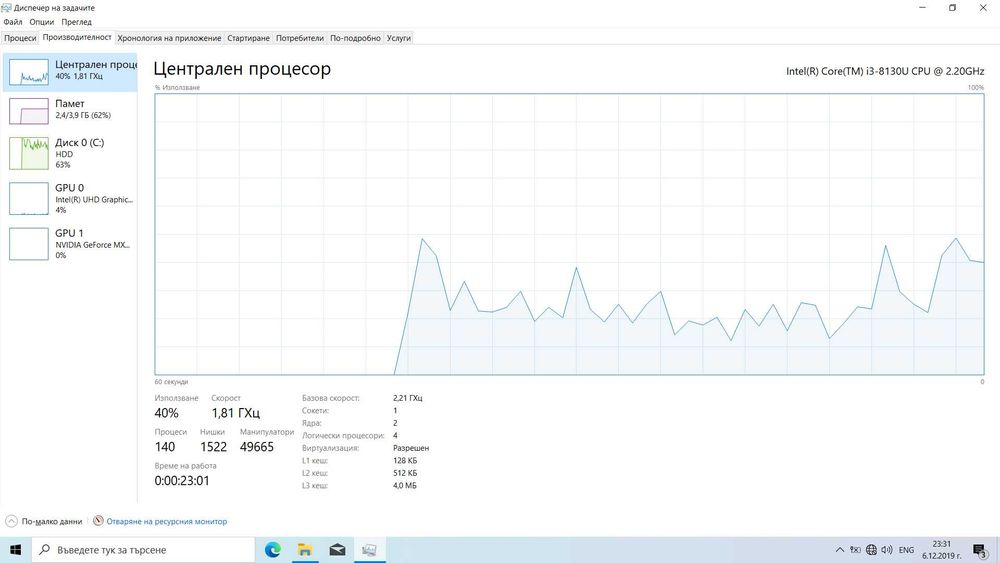Click the magnifier icon in taskbar search
1000x563 pixels.
click(45, 549)
